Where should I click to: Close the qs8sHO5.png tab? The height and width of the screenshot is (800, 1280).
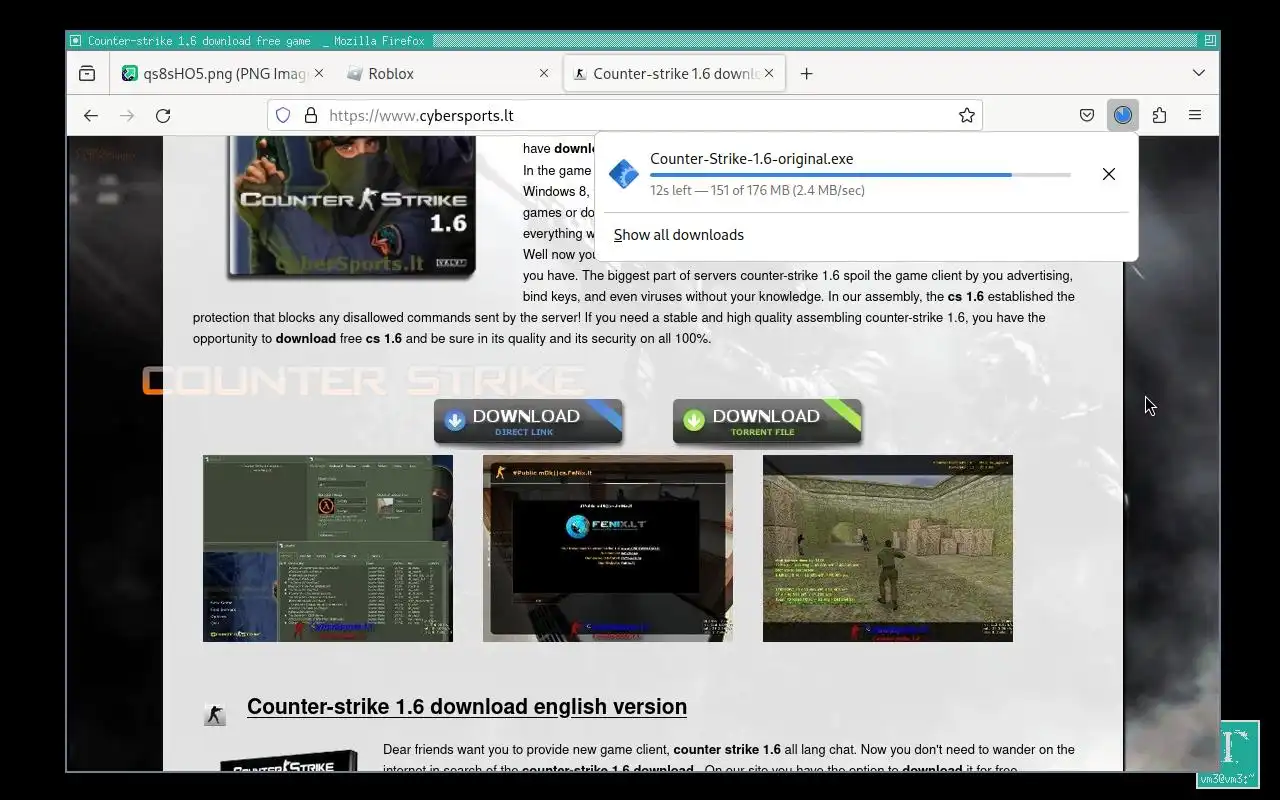coord(319,73)
